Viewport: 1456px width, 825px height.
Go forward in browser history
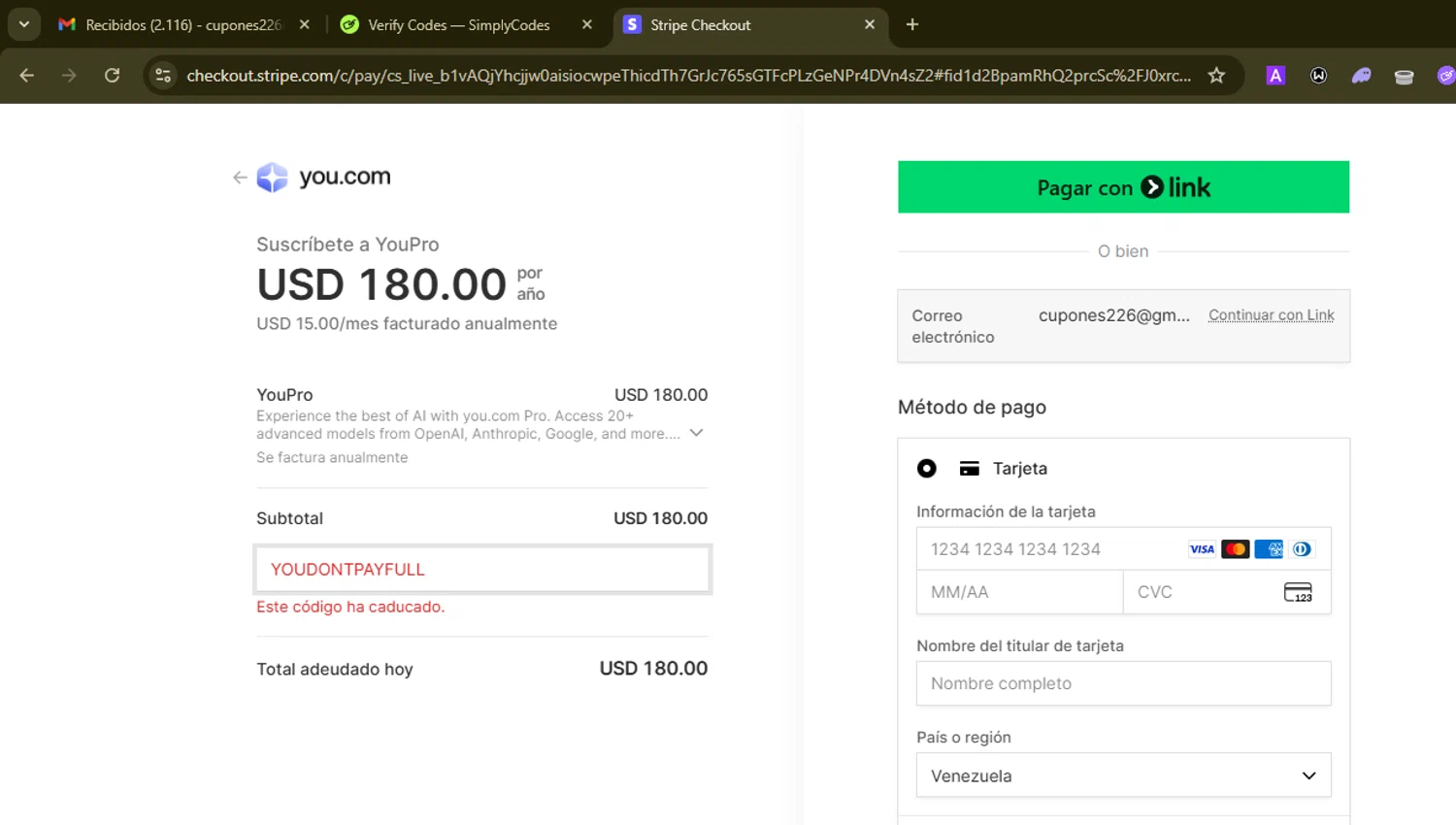pos(69,76)
